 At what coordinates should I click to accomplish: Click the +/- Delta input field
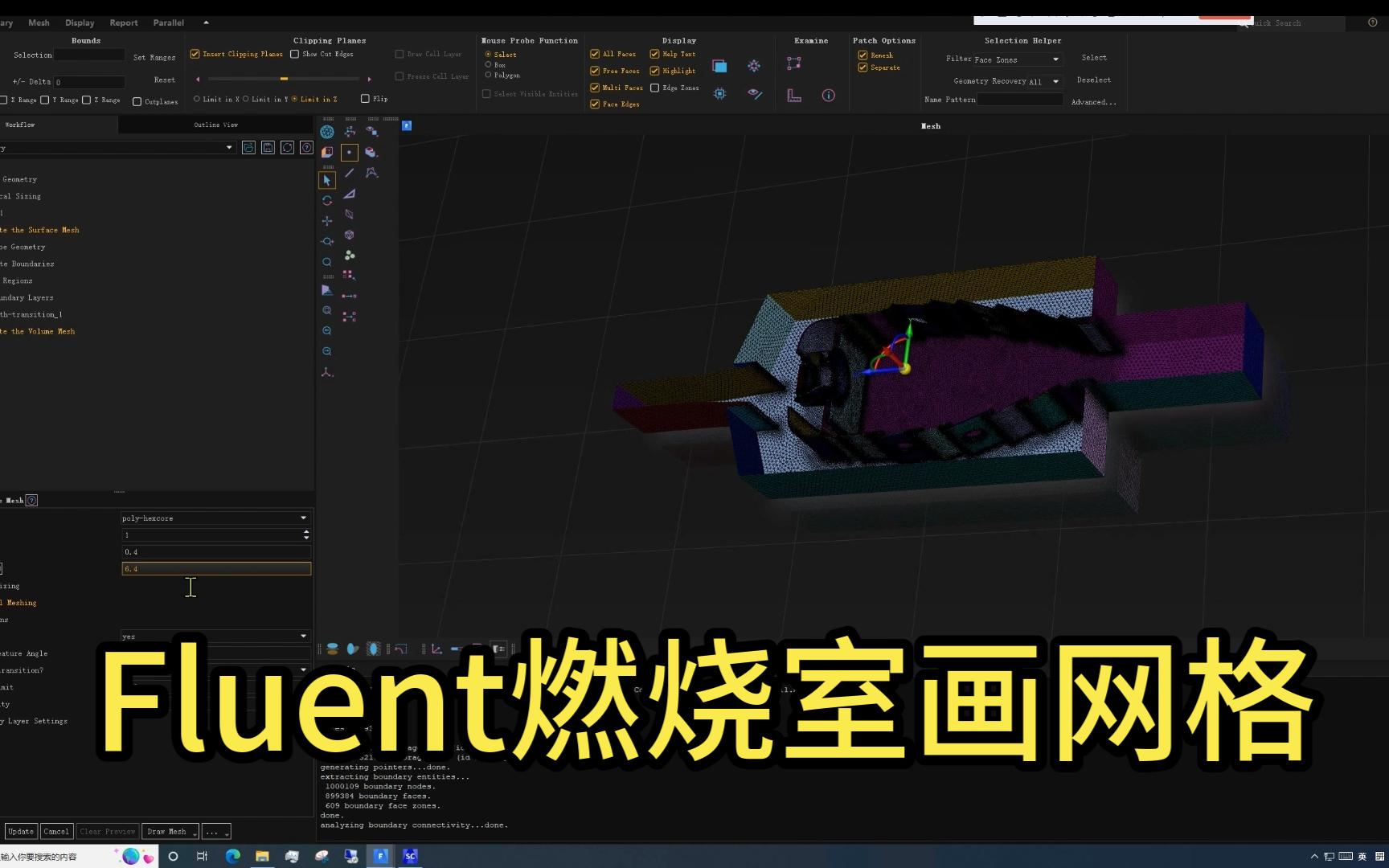[x=89, y=82]
